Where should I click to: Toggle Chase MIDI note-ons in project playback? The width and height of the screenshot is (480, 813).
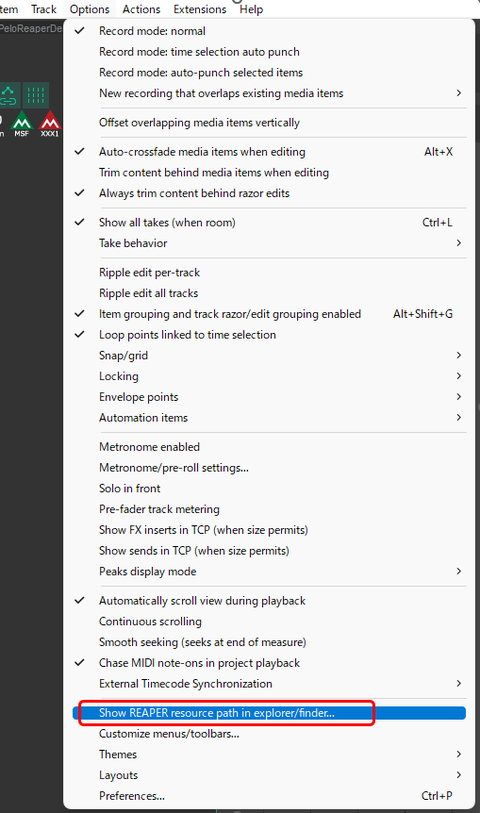tap(269, 663)
